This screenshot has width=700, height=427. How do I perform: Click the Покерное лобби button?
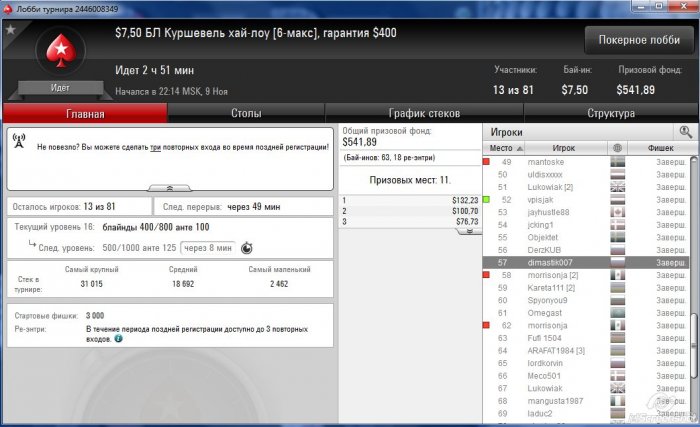coord(639,40)
